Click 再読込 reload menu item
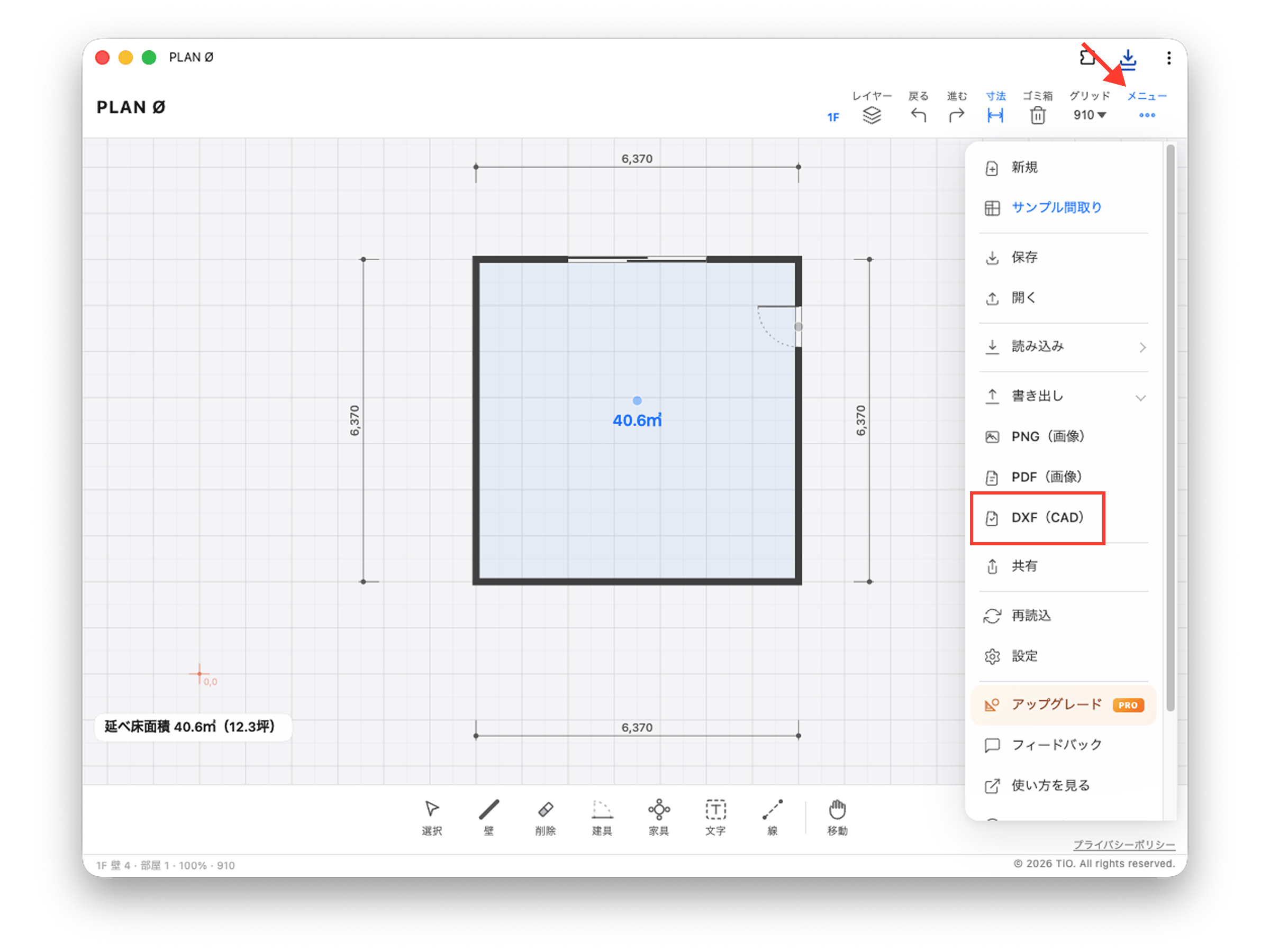Image resolution: width=1270 pixels, height=952 pixels. (x=1063, y=616)
